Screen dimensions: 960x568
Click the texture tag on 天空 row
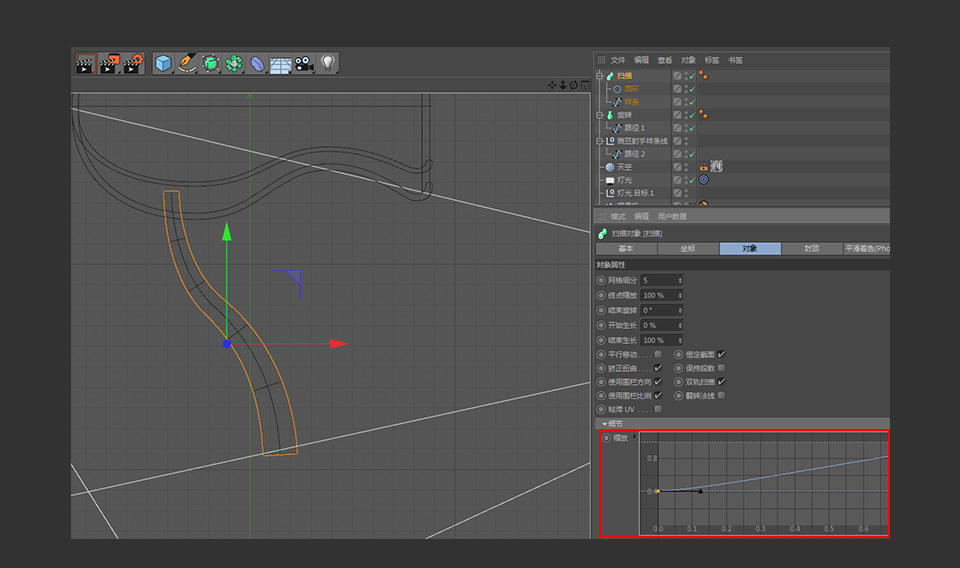click(x=716, y=166)
